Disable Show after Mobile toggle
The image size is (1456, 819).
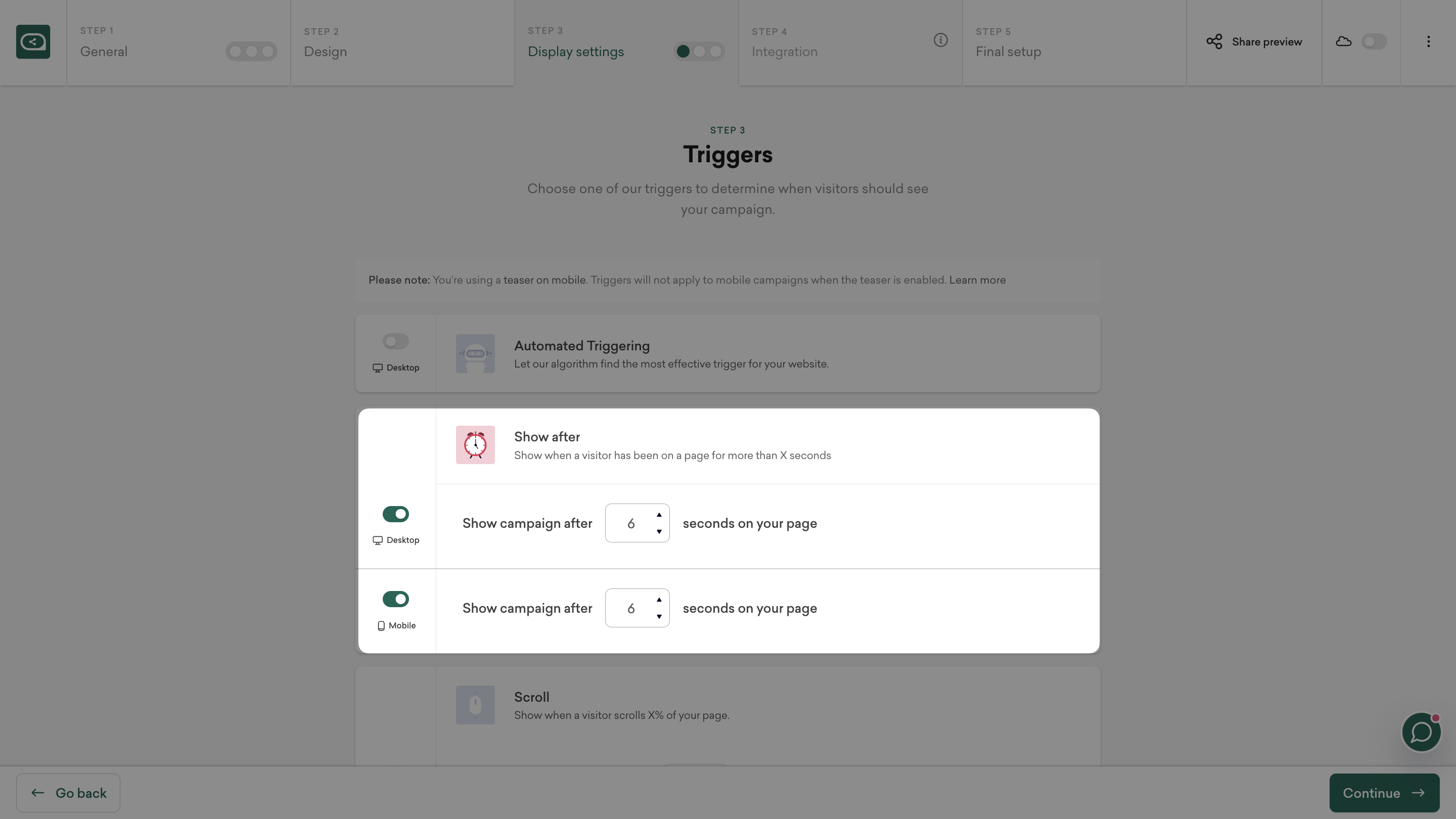tap(396, 599)
